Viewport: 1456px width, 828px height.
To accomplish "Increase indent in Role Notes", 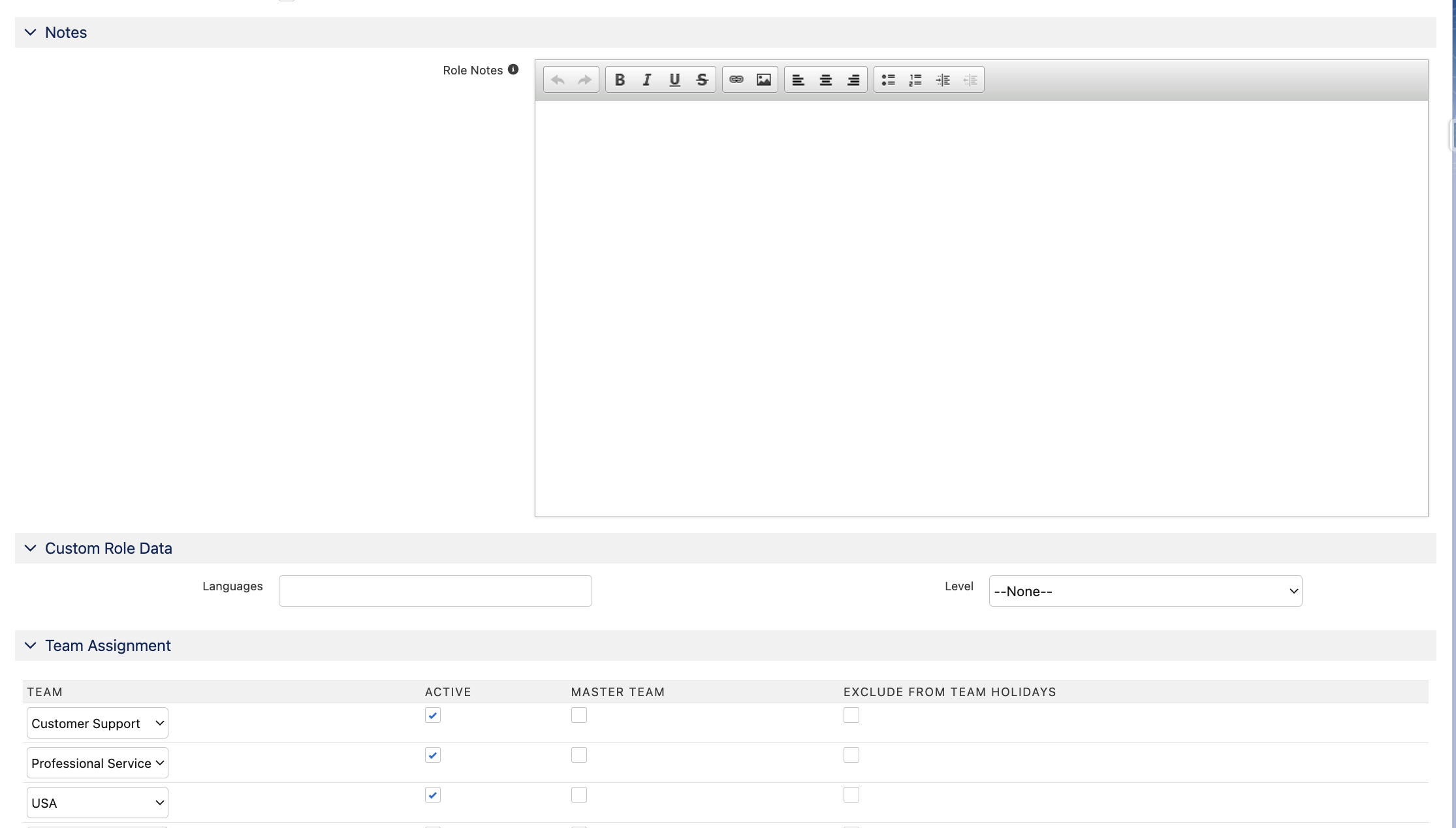I will [943, 80].
